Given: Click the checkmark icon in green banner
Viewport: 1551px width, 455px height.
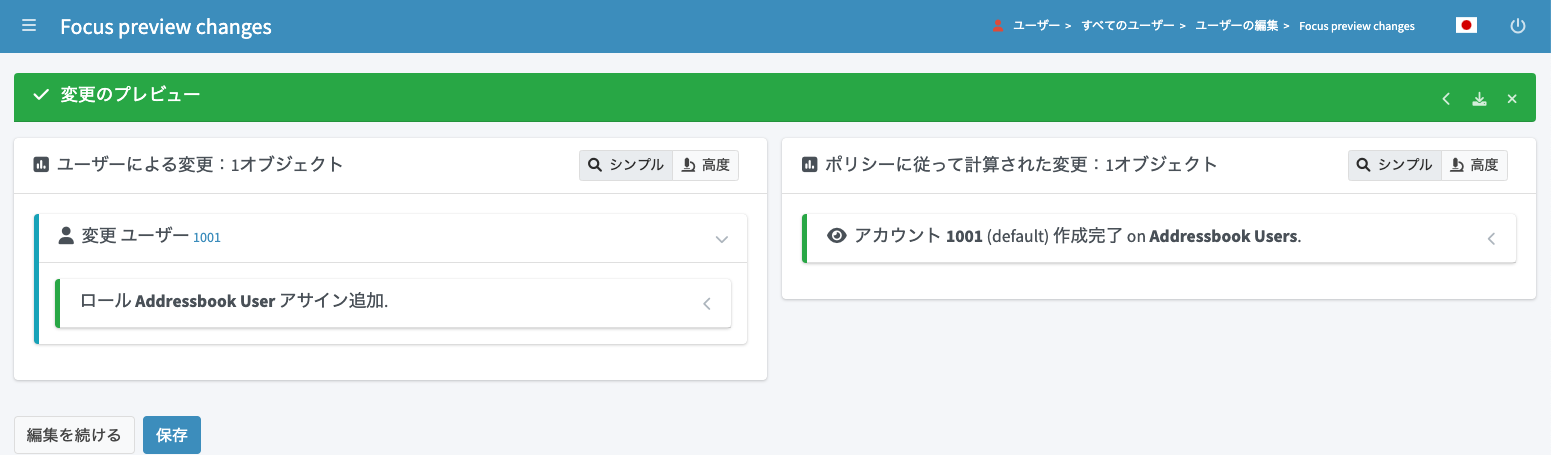Looking at the screenshot, I should click(41, 95).
